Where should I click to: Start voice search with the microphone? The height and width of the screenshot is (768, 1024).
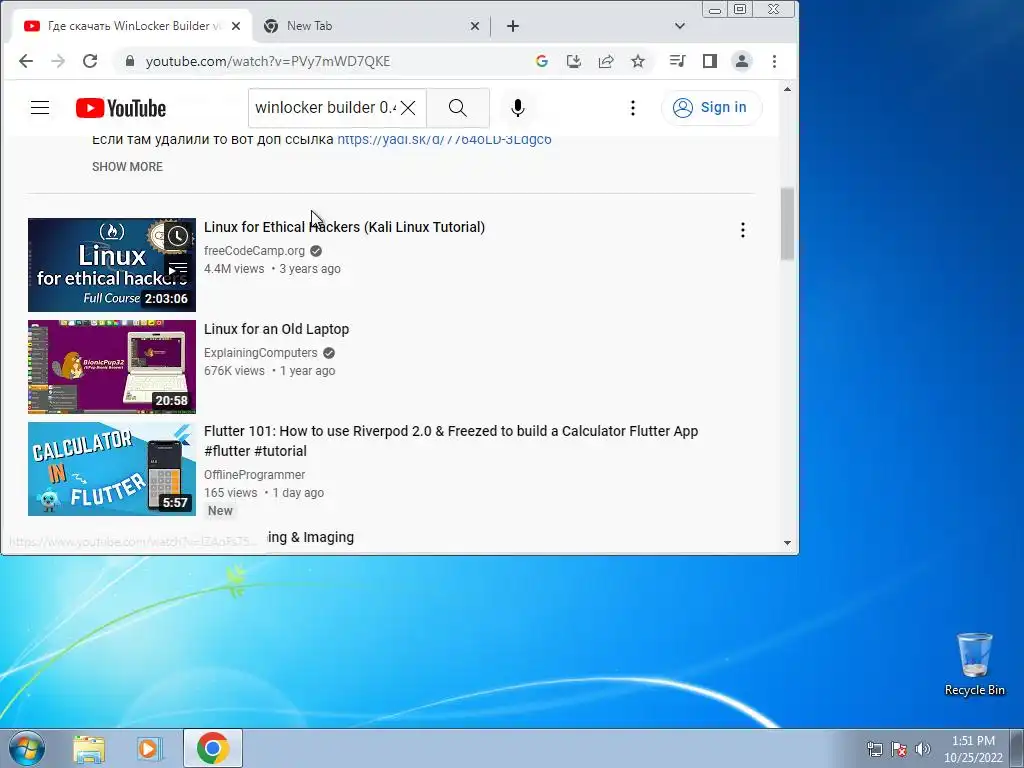click(x=518, y=108)
